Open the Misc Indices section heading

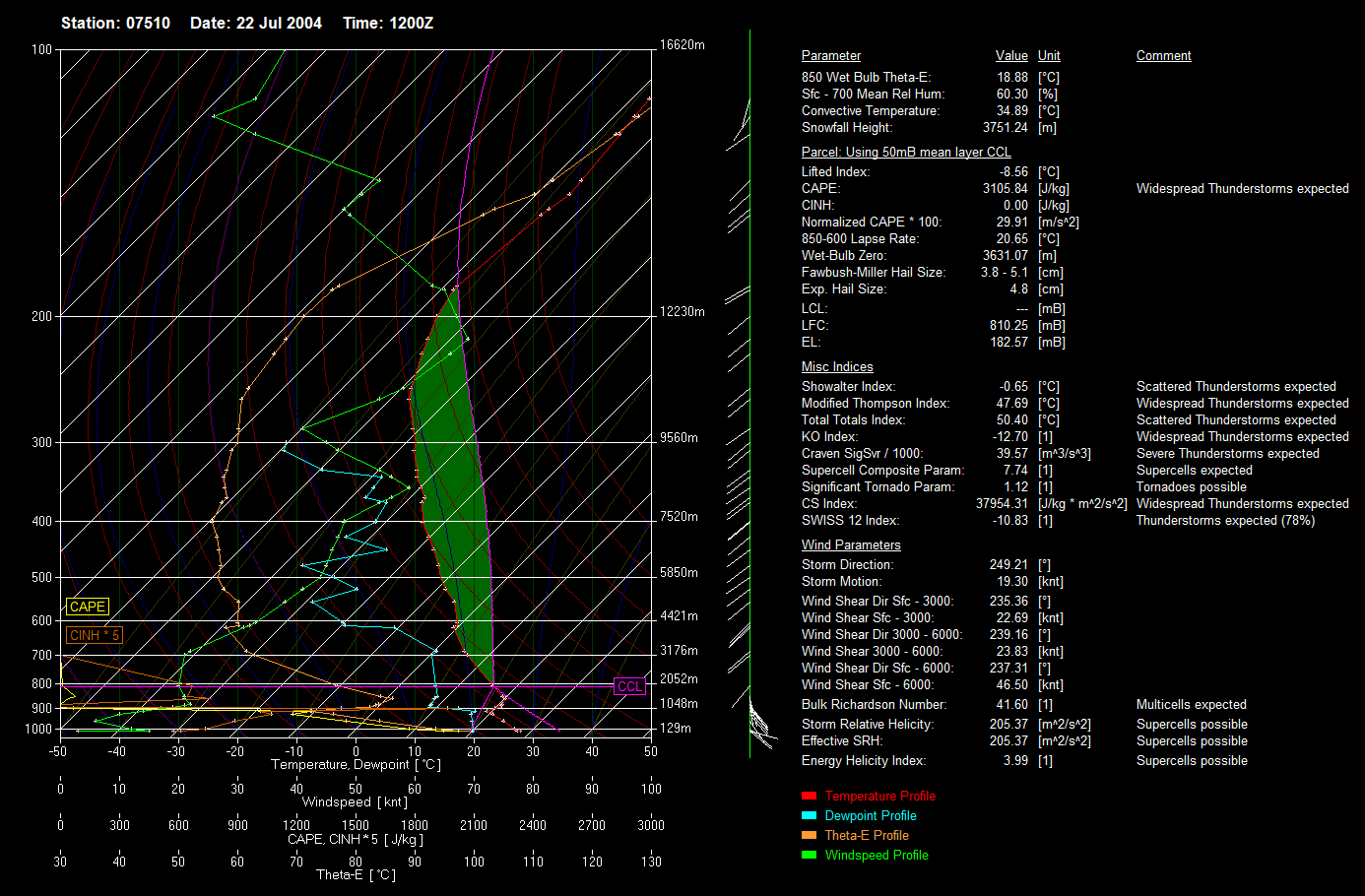pyautogui.click(x=837, y=367)
